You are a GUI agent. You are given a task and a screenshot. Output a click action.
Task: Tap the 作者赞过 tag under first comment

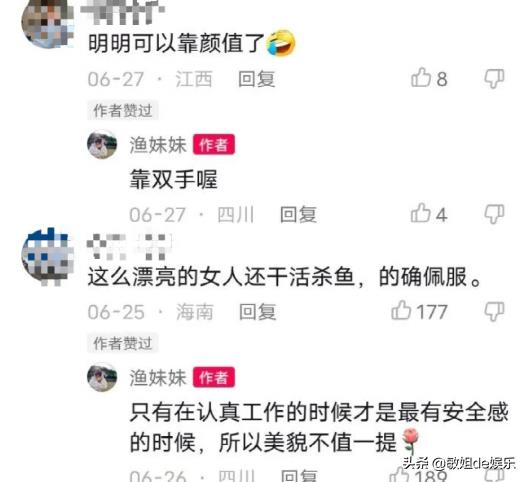tap(123, 110)
